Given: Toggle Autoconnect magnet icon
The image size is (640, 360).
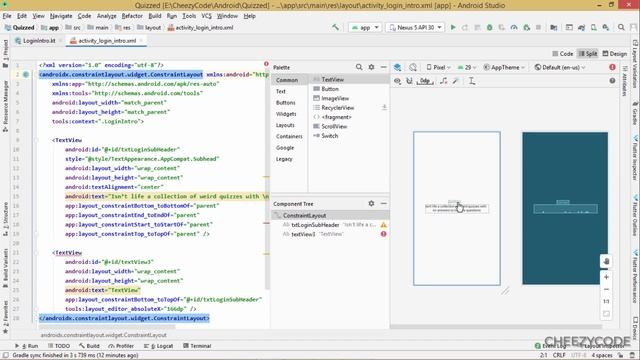Looking at the screenshot, I should 409,81.
